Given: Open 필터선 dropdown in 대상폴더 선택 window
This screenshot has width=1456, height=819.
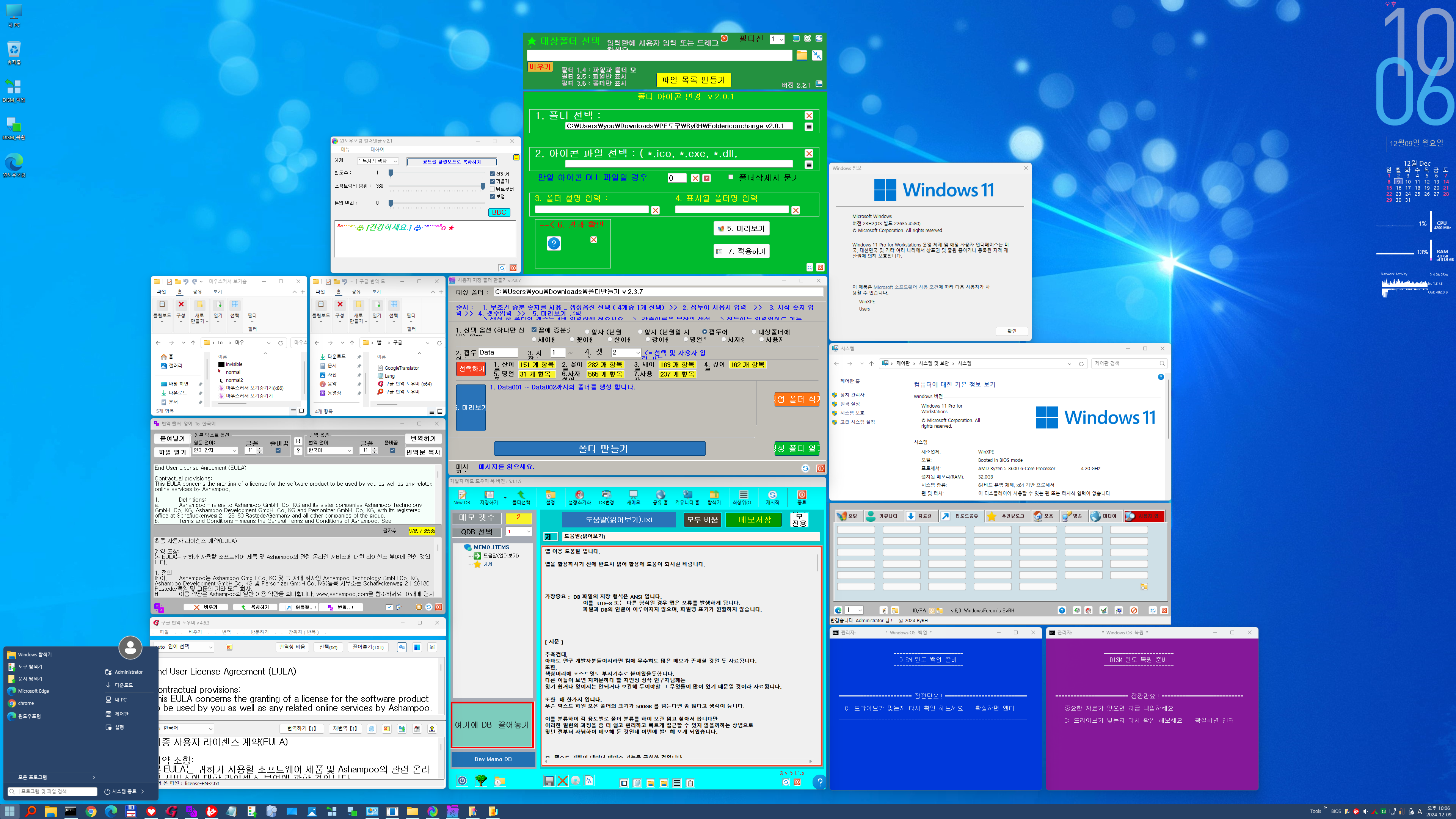Looking at the screenshot, I should pos(777,39).
